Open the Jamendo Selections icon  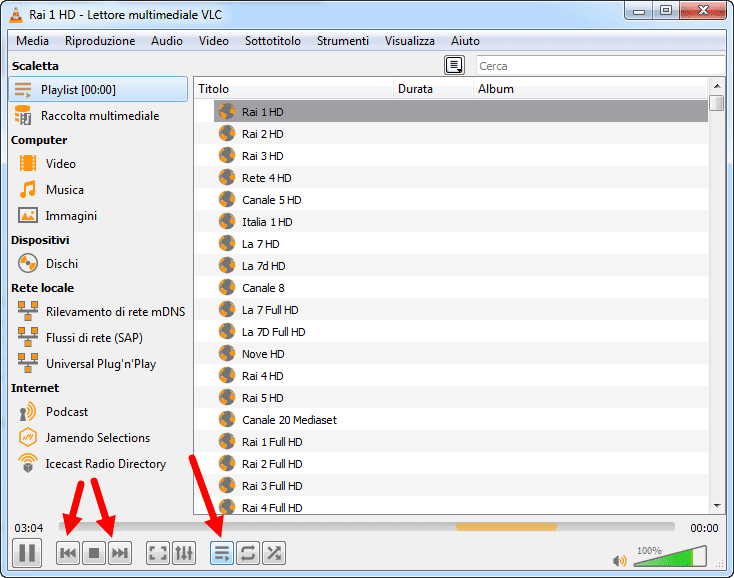28,438
